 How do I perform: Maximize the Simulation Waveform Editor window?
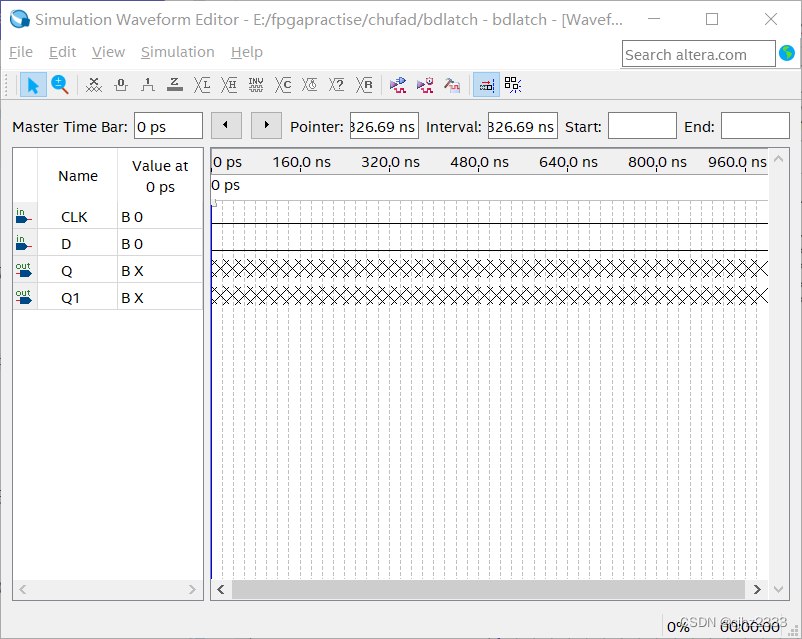tap(711, 19)
